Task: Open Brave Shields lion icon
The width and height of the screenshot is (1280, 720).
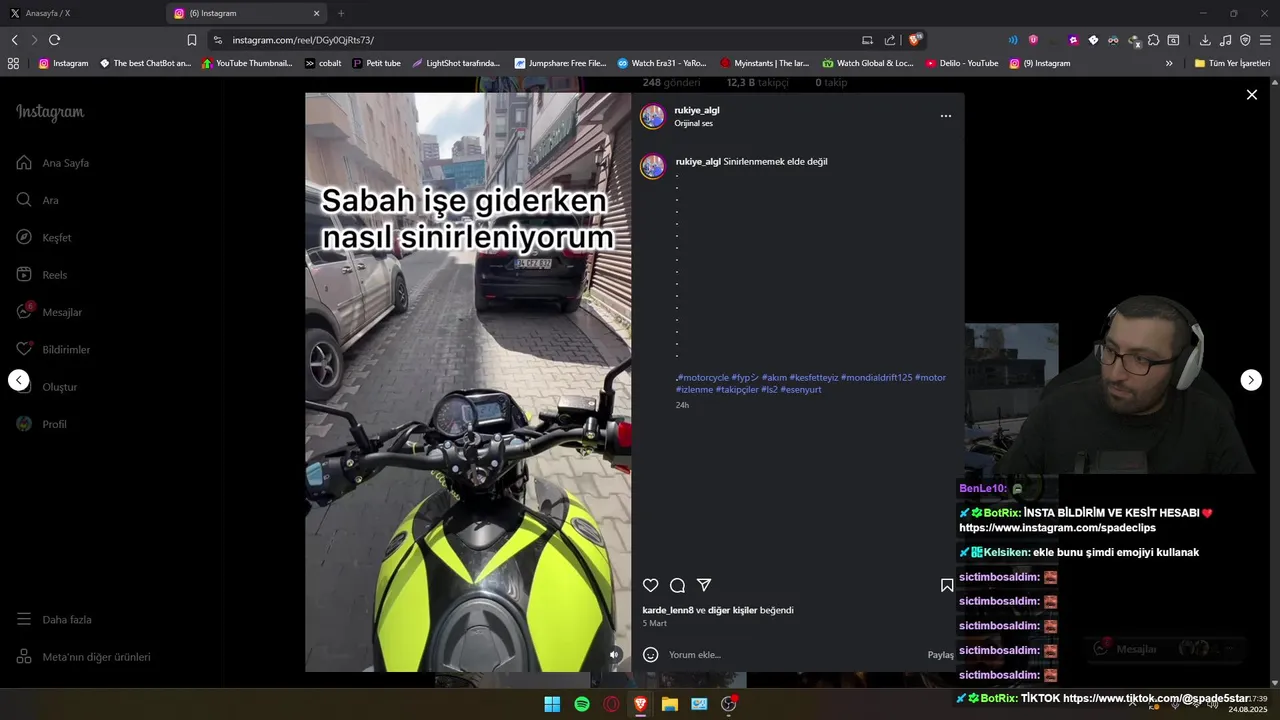Action: (x=915, y=40)
